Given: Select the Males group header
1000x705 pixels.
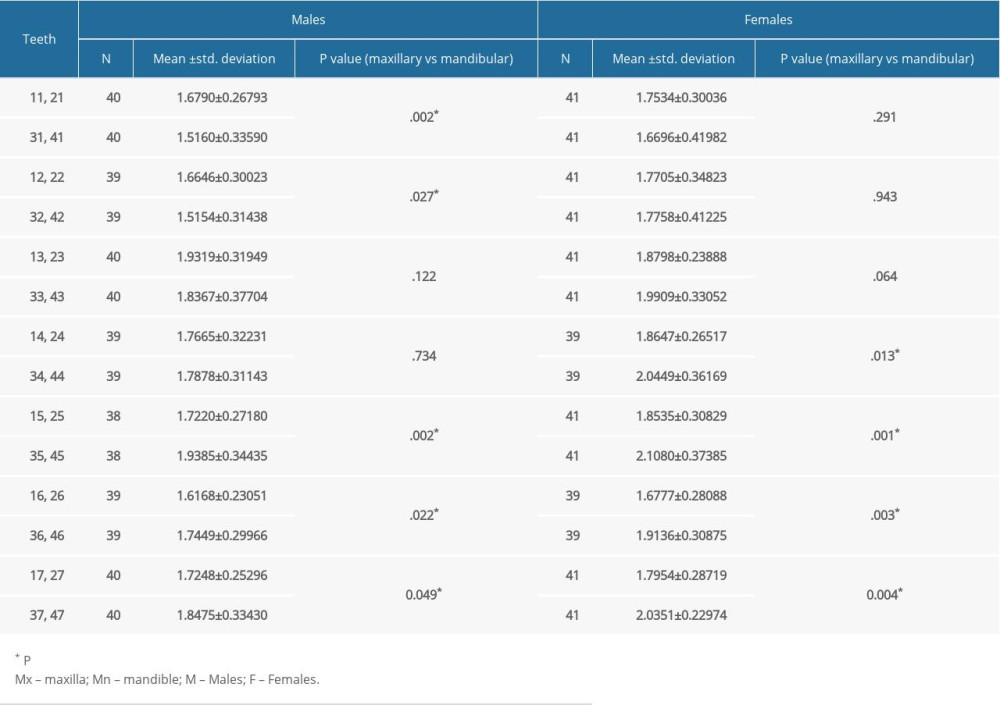Looking at the screenshot, I should click(x=308, y=18).
